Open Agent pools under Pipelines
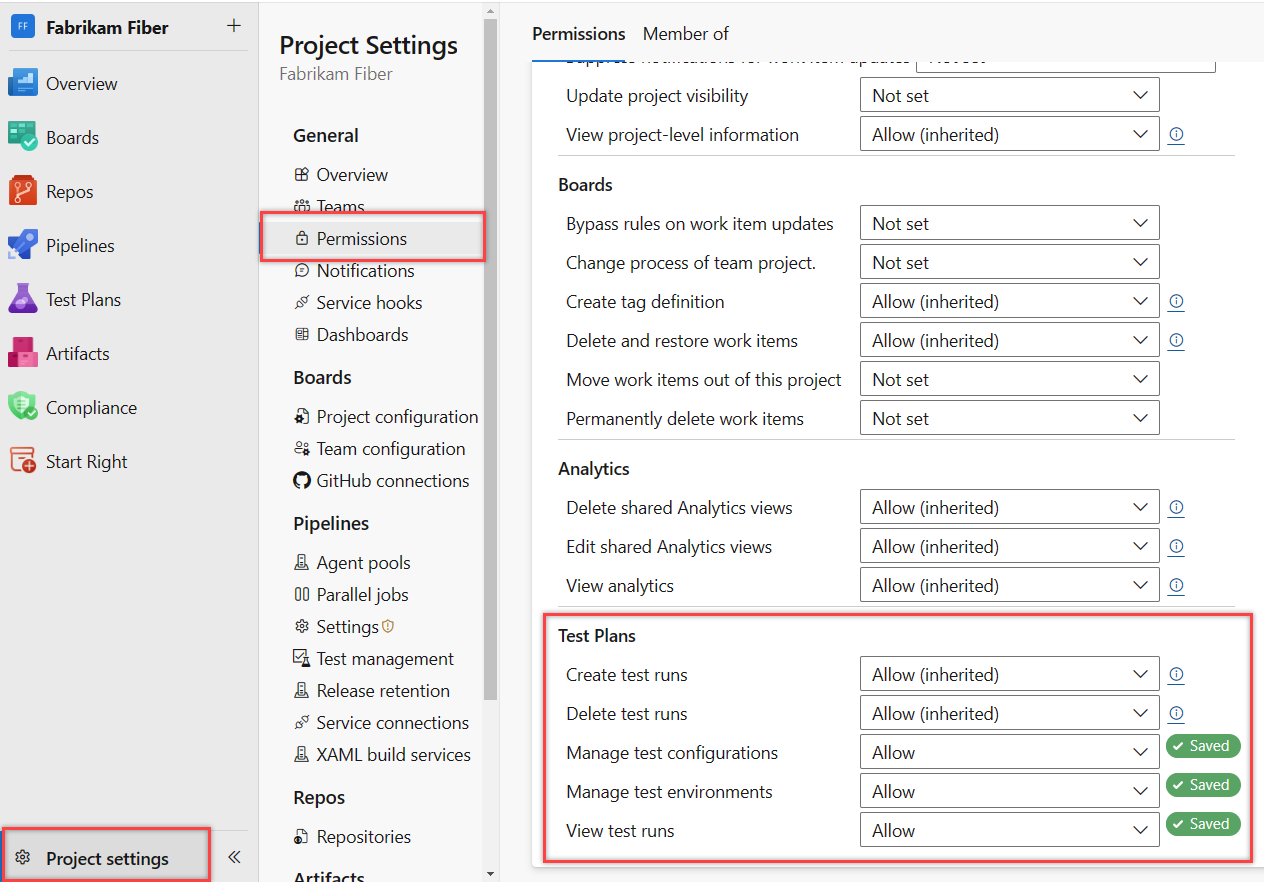 [364, 563]
